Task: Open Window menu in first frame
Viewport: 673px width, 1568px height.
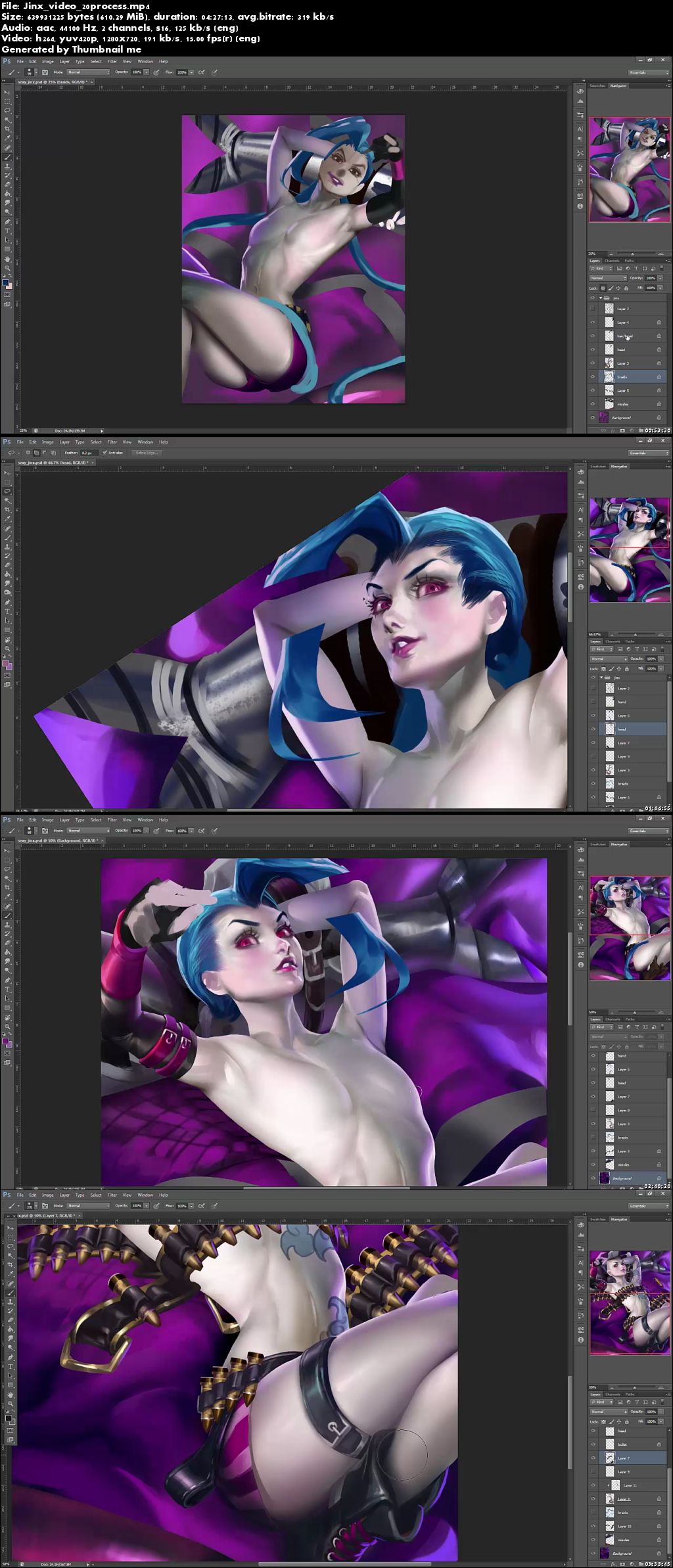Action: [145, 62]
